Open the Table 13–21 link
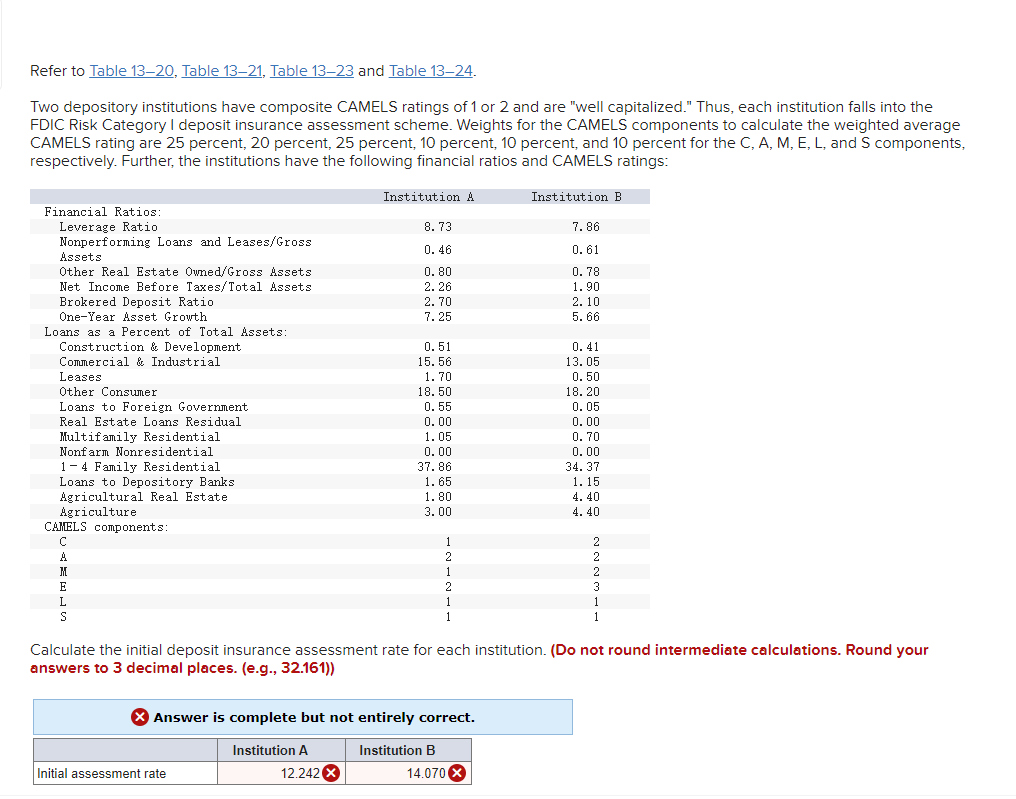Screen dimensions: 1016x799 tap(222, 71)
